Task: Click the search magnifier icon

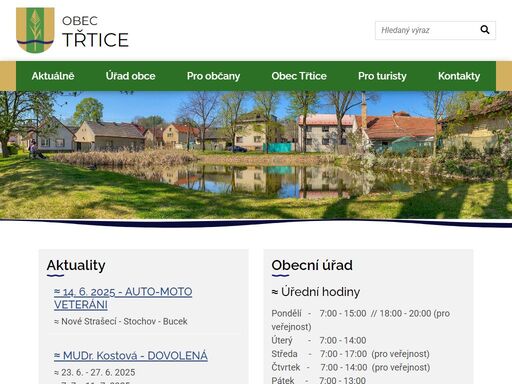Action: (485, 30)
